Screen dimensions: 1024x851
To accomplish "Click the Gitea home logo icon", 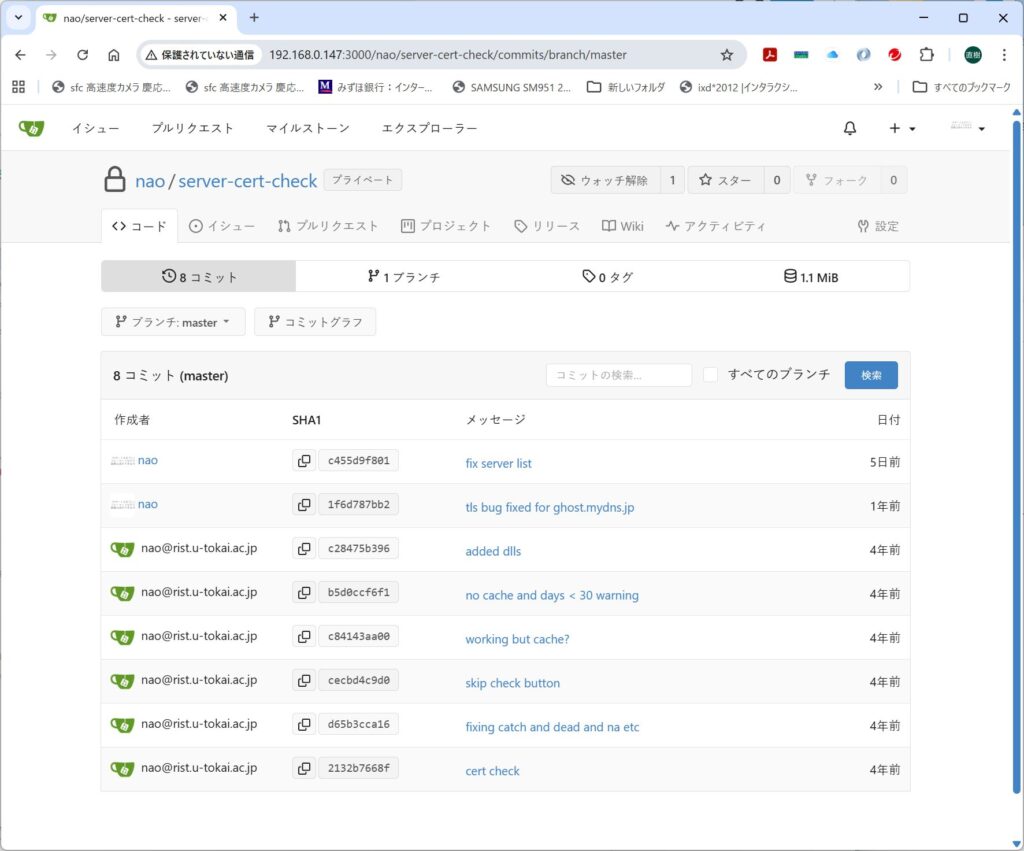I will click(31, 128).
